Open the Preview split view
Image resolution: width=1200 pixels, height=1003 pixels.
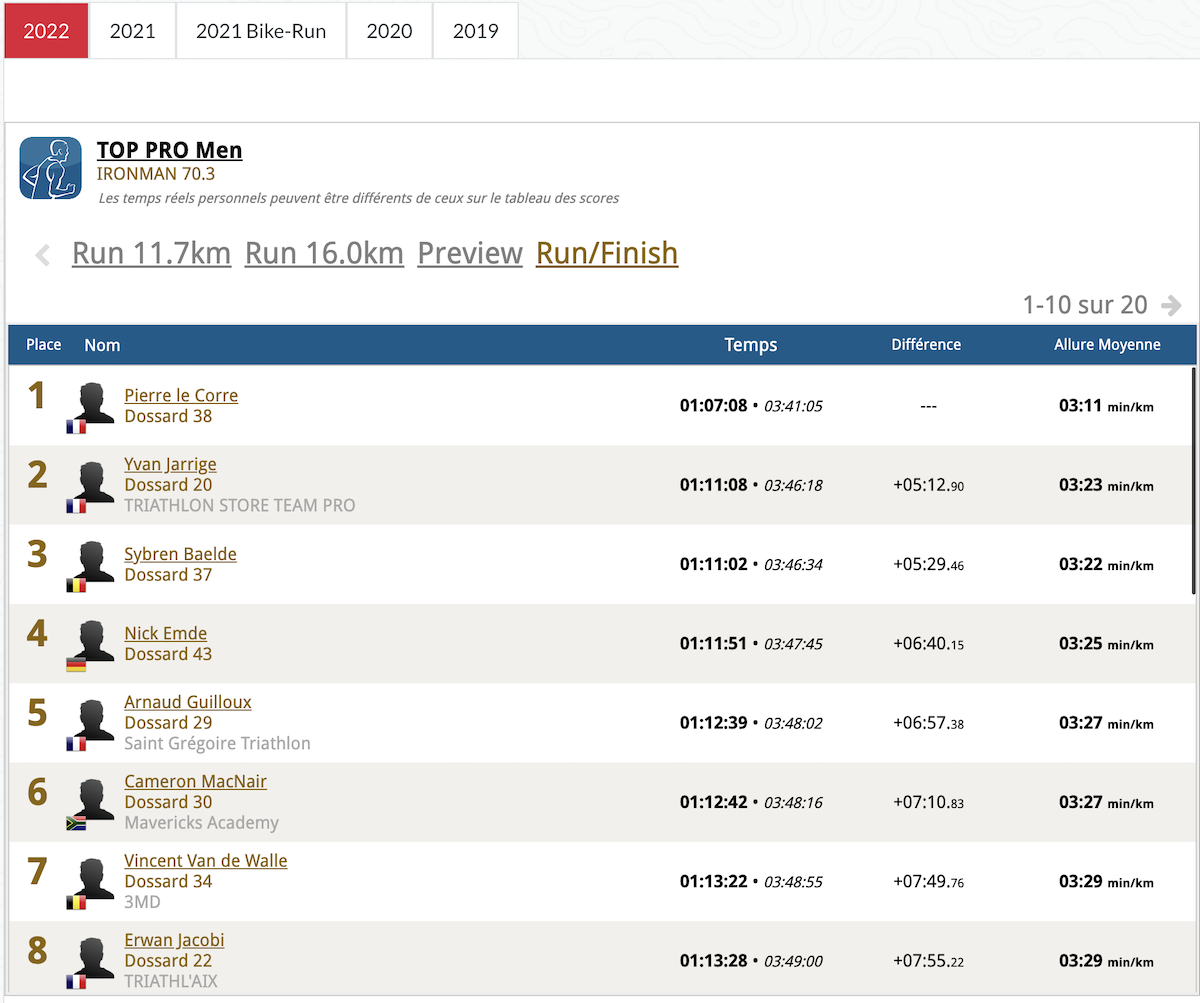click(x=470, y=253)
